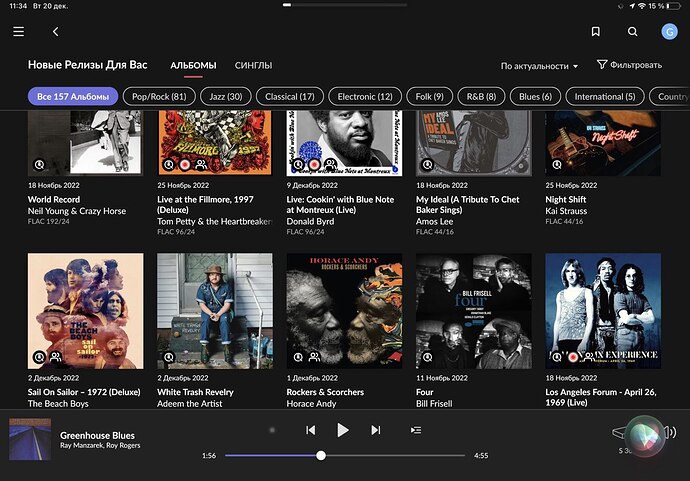Open the play queue icon
The width and height of the screenshot is (690, 481).
(416, 430)
